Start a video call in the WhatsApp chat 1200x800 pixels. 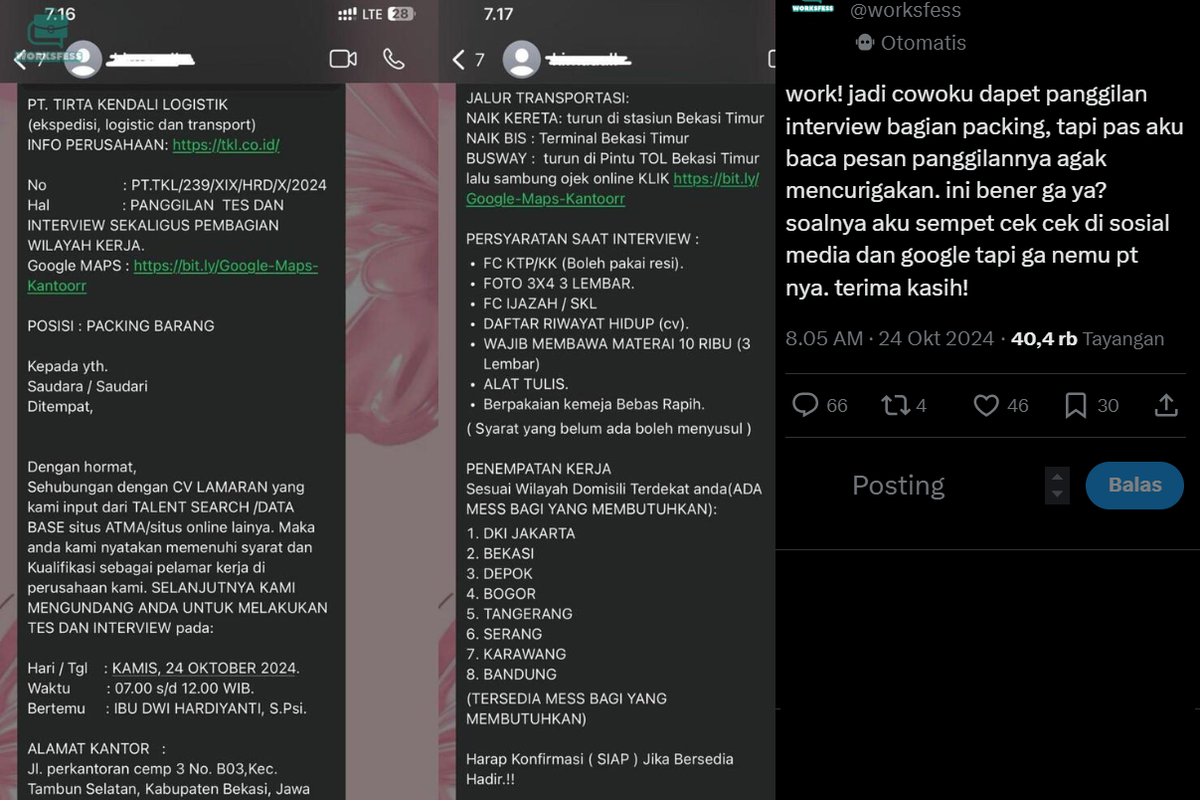coord(343,58)
